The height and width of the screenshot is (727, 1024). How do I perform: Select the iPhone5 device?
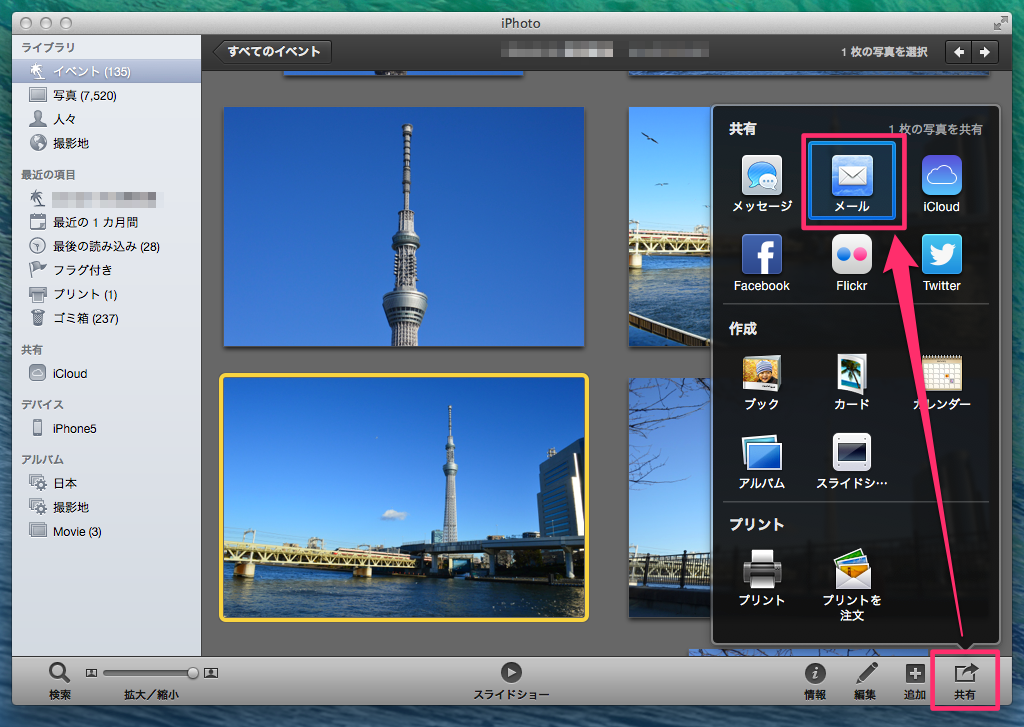106,428
